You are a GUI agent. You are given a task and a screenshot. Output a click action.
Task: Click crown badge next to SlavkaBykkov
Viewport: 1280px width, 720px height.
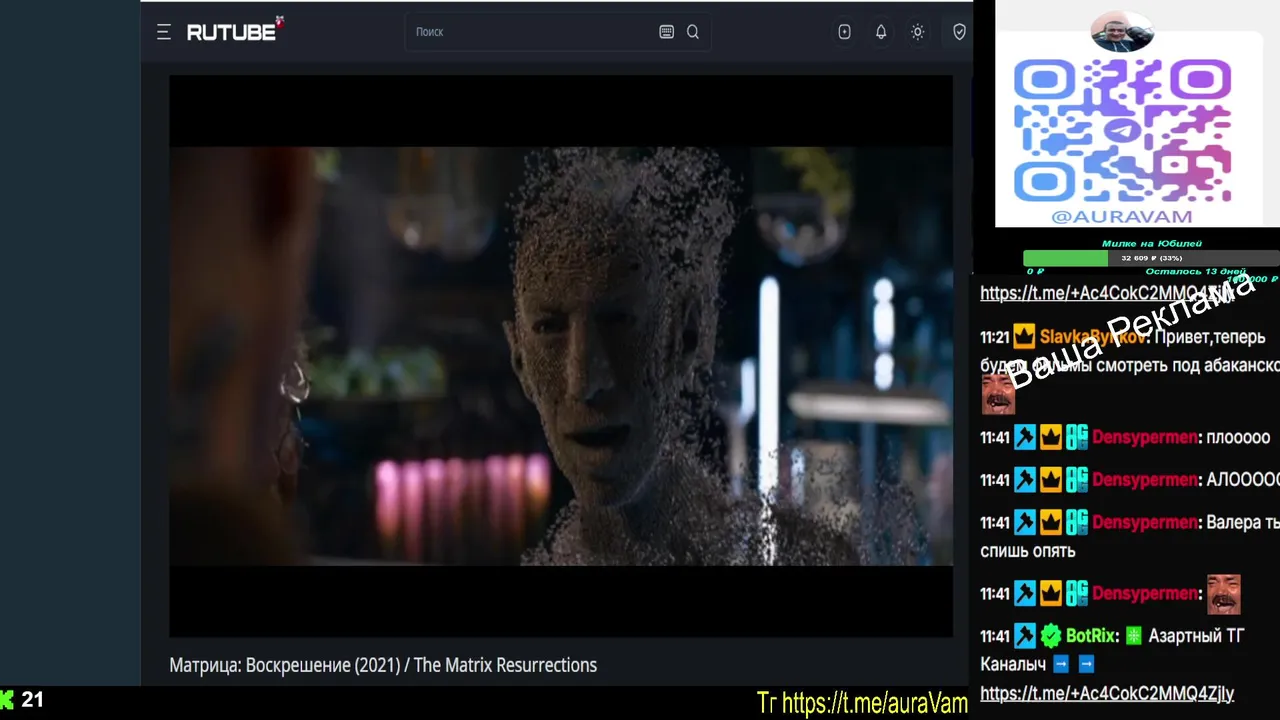click(x=1024, y=337)
